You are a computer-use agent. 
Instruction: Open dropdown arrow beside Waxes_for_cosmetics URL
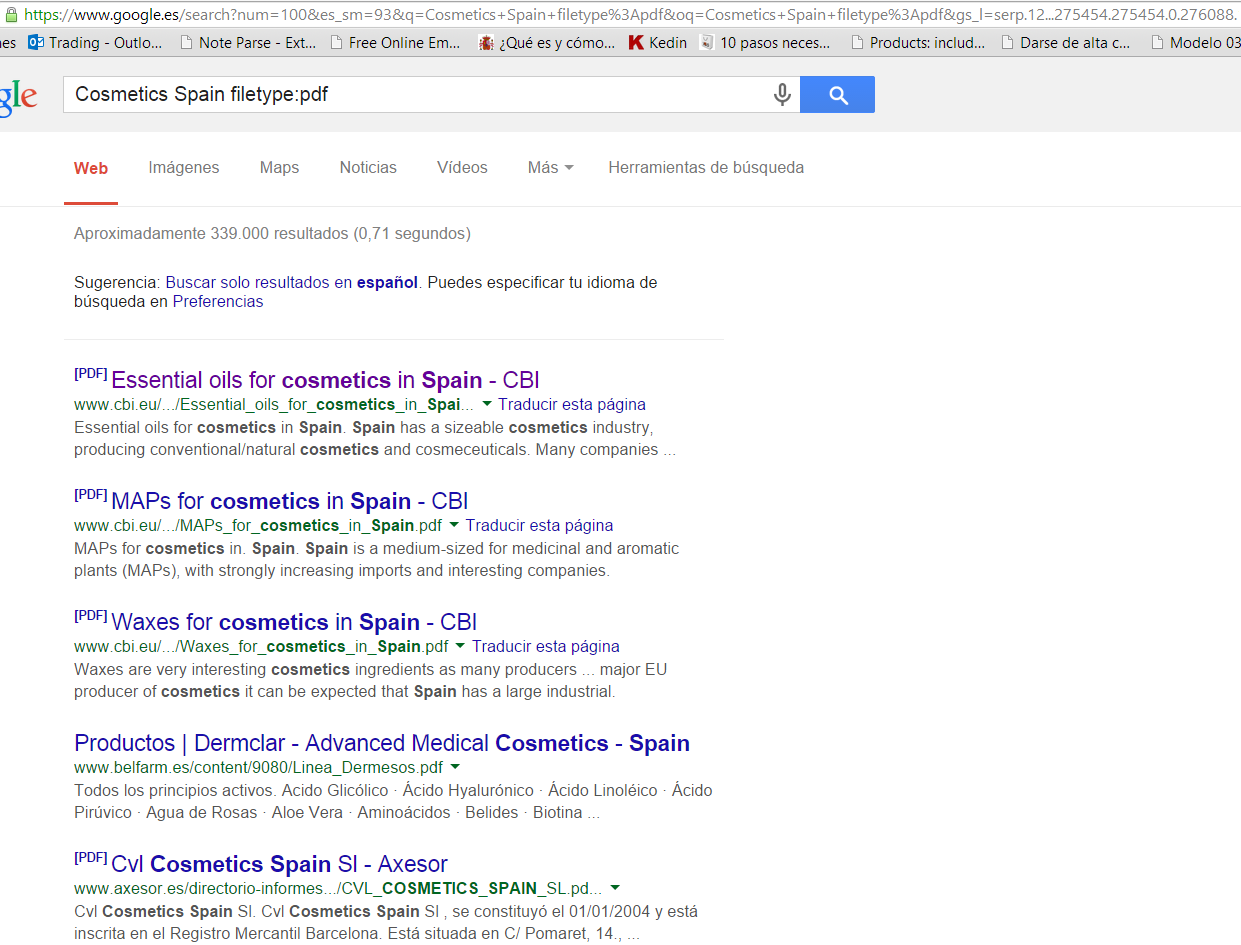[x=461, y=646]
